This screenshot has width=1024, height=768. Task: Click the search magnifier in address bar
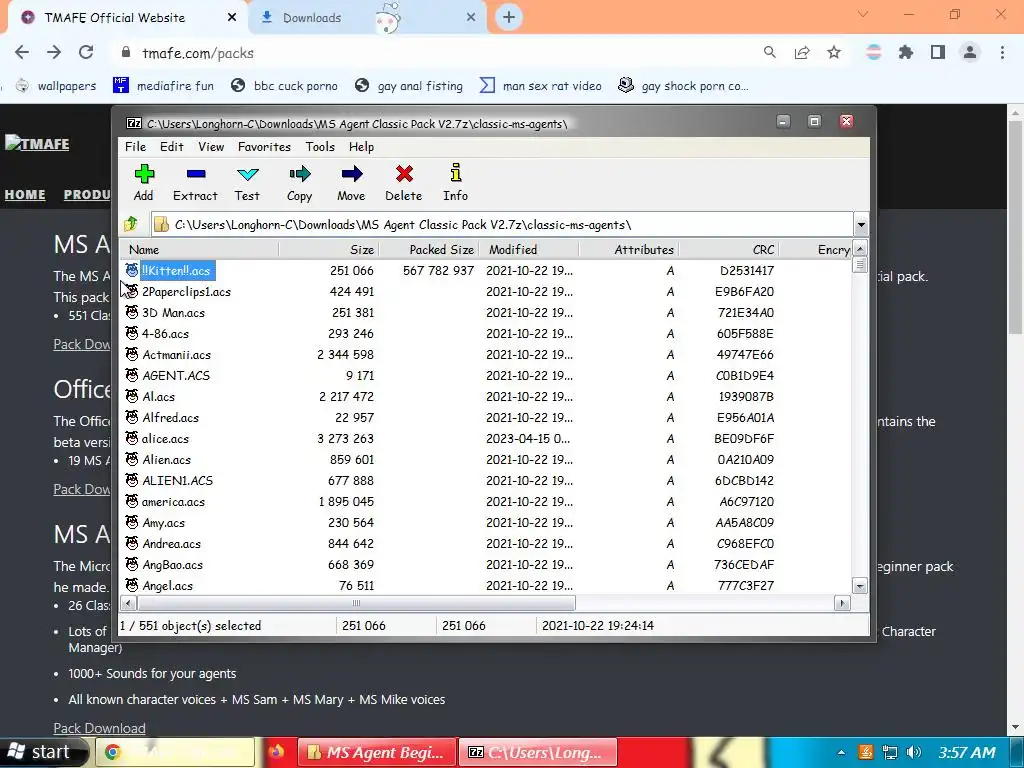(770, 52)
